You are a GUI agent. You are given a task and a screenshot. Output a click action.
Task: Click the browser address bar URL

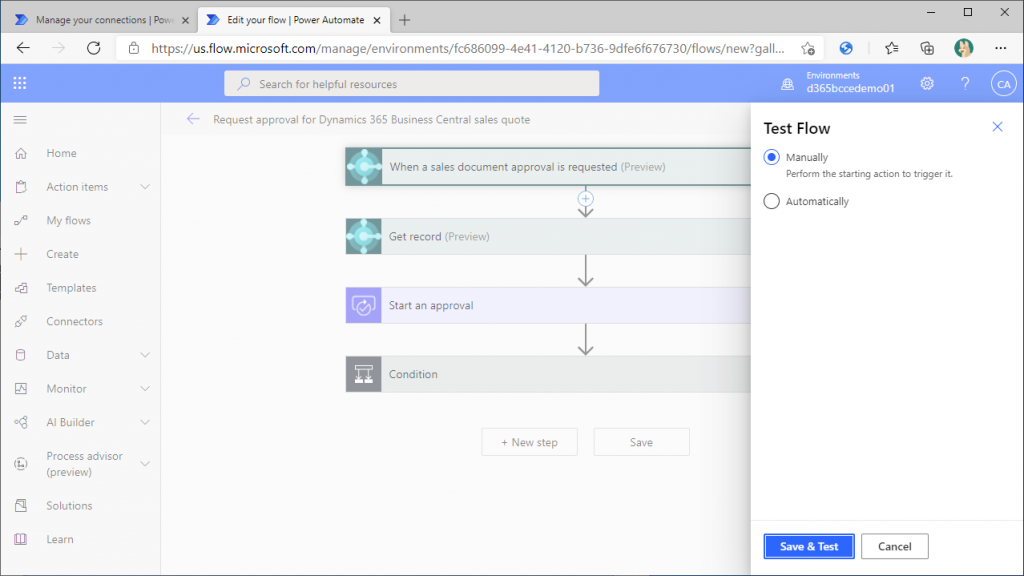point(467,48)
